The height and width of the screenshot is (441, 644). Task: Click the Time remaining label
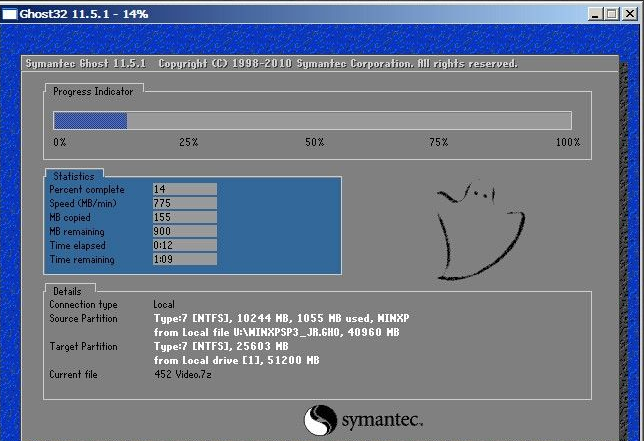tap(82, 260)
